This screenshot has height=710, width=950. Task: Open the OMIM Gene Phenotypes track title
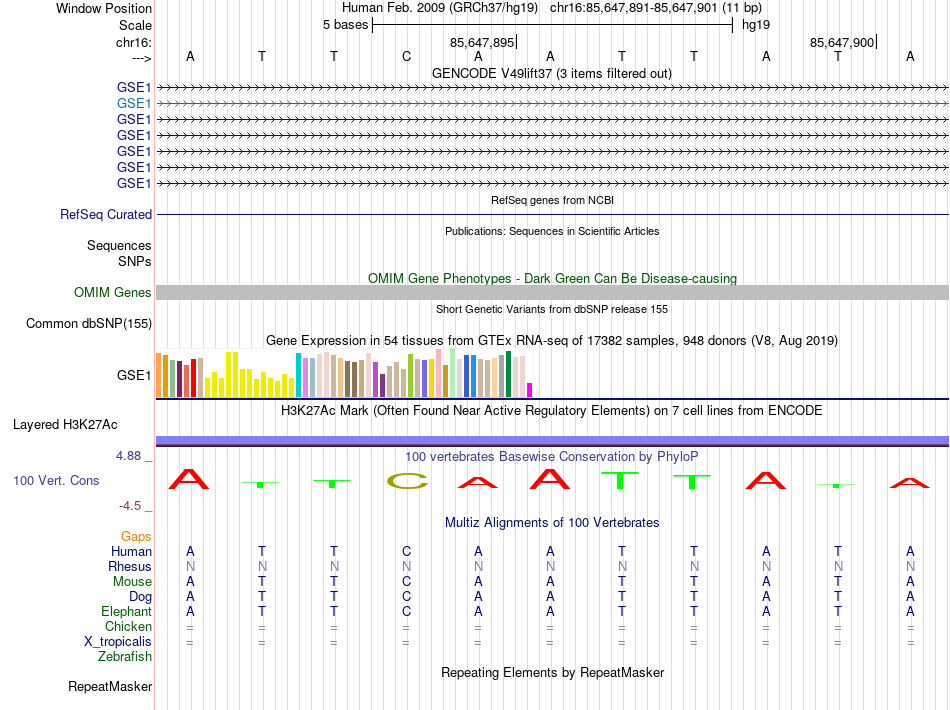click(x=552, y=278)
